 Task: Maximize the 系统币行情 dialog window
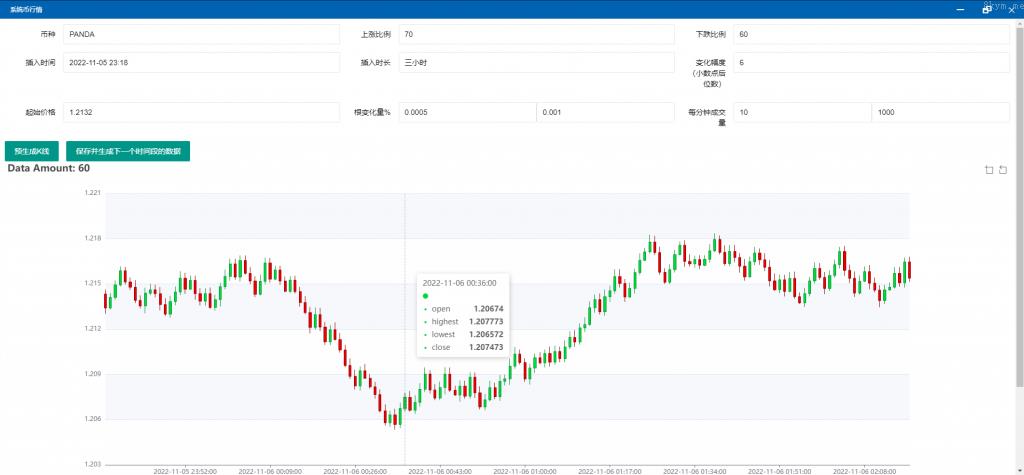pyautogui.click(x=986, y=8)
